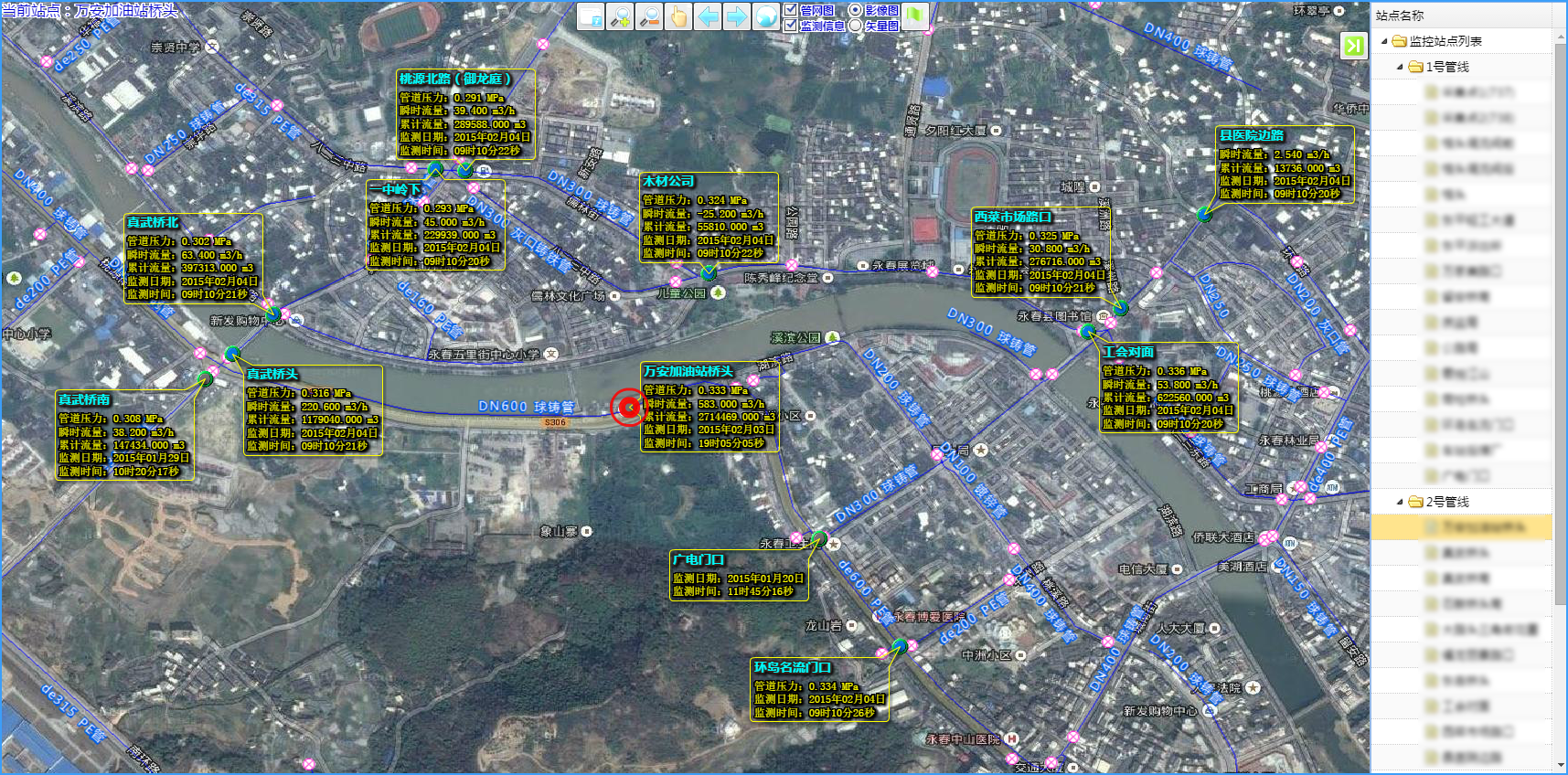Click the layer info window tool icon
Image resolution: width=1568 pixels, height=775 pixels.
click(591, 16)
